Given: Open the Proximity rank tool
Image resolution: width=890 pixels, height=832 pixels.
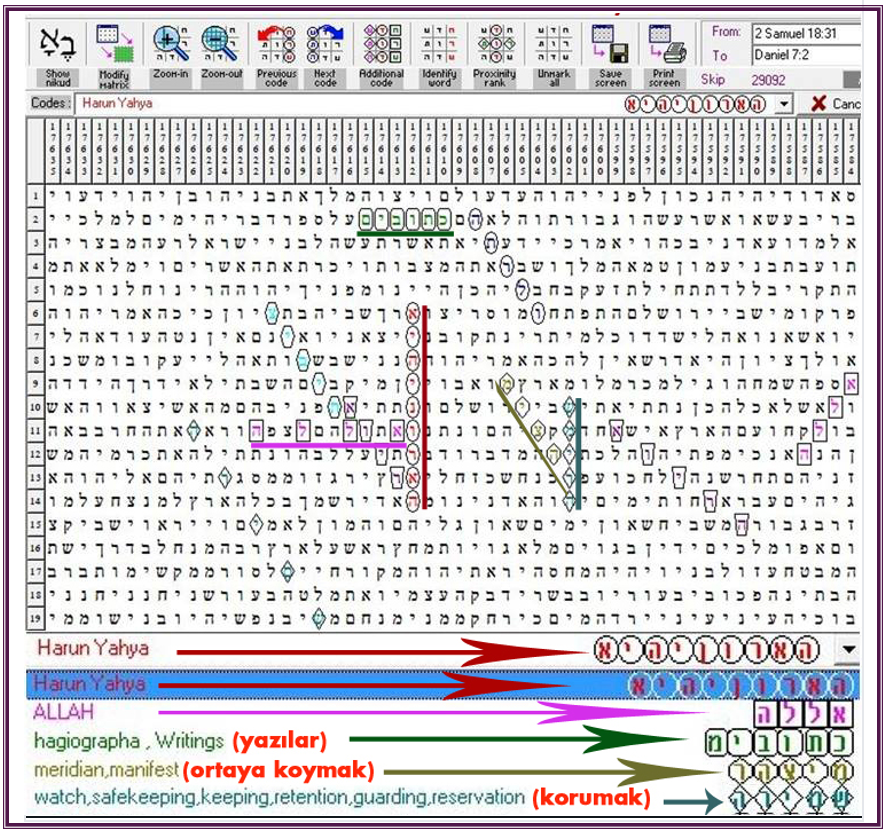Looking at the screenshot, I should click(495, 44).
